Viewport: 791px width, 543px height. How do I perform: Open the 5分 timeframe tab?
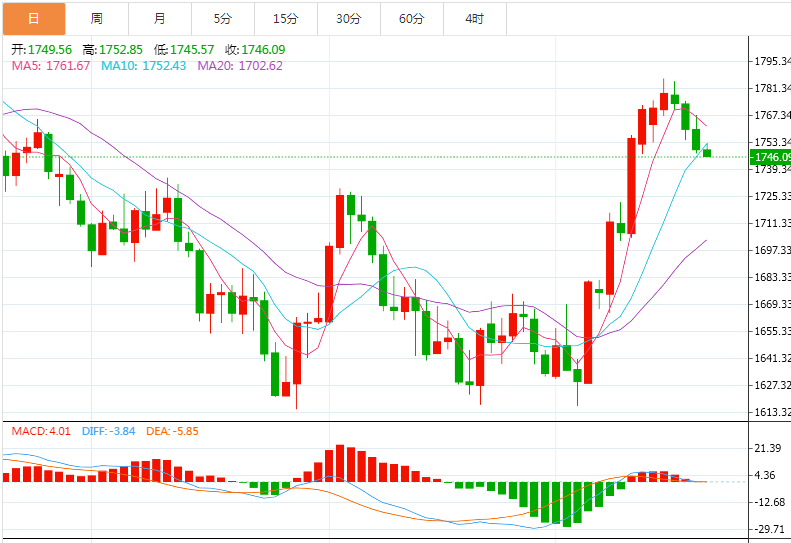click(x=223, y=19)
